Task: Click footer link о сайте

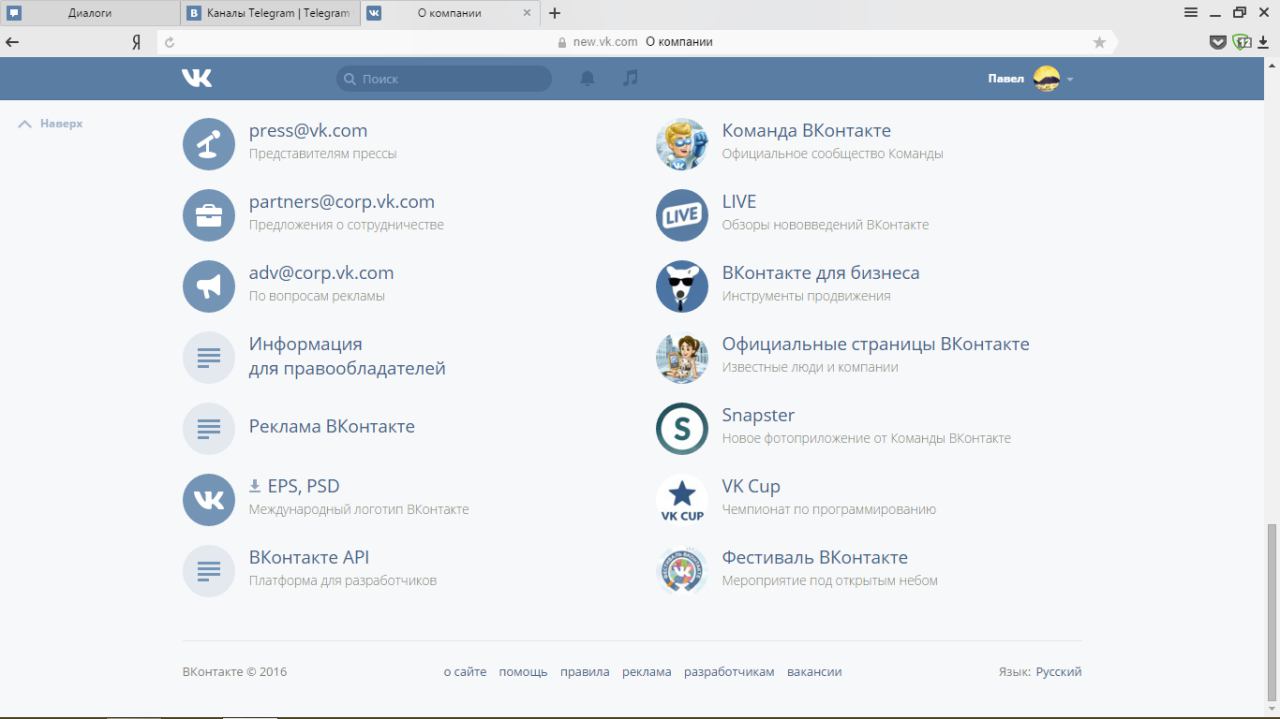Action: [465, 672]
